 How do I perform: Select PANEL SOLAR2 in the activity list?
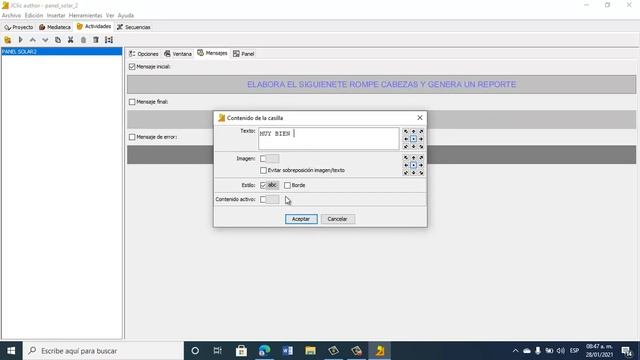(x=62, y=51)
